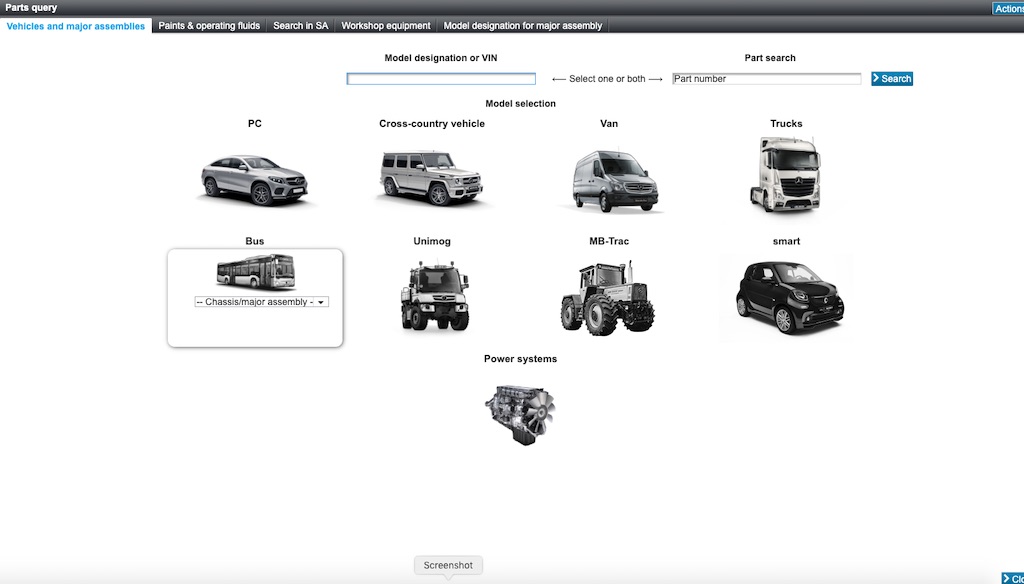Viewport: 1024px width, 584px height.
Task: Select the PC coupe vehicle image
Action: (x=254, y=179)
